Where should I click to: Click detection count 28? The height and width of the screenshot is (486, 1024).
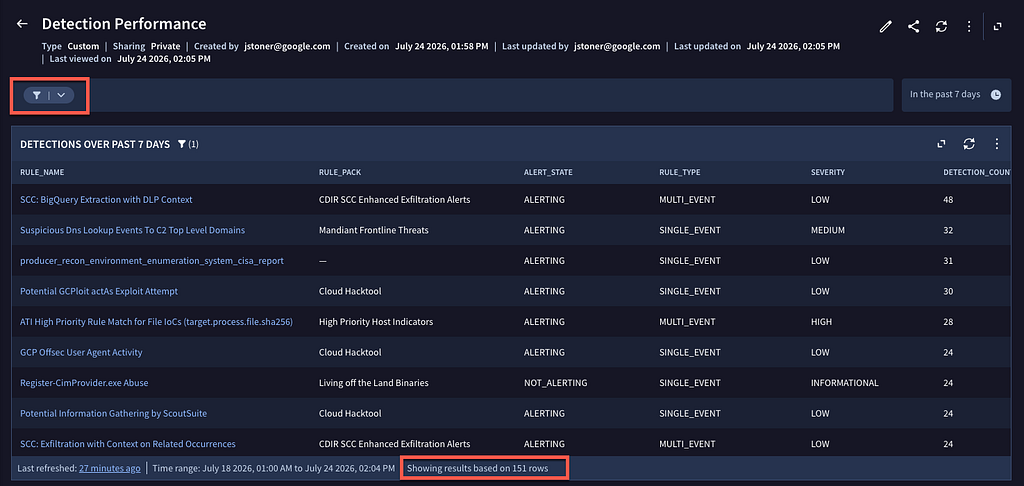948,322
